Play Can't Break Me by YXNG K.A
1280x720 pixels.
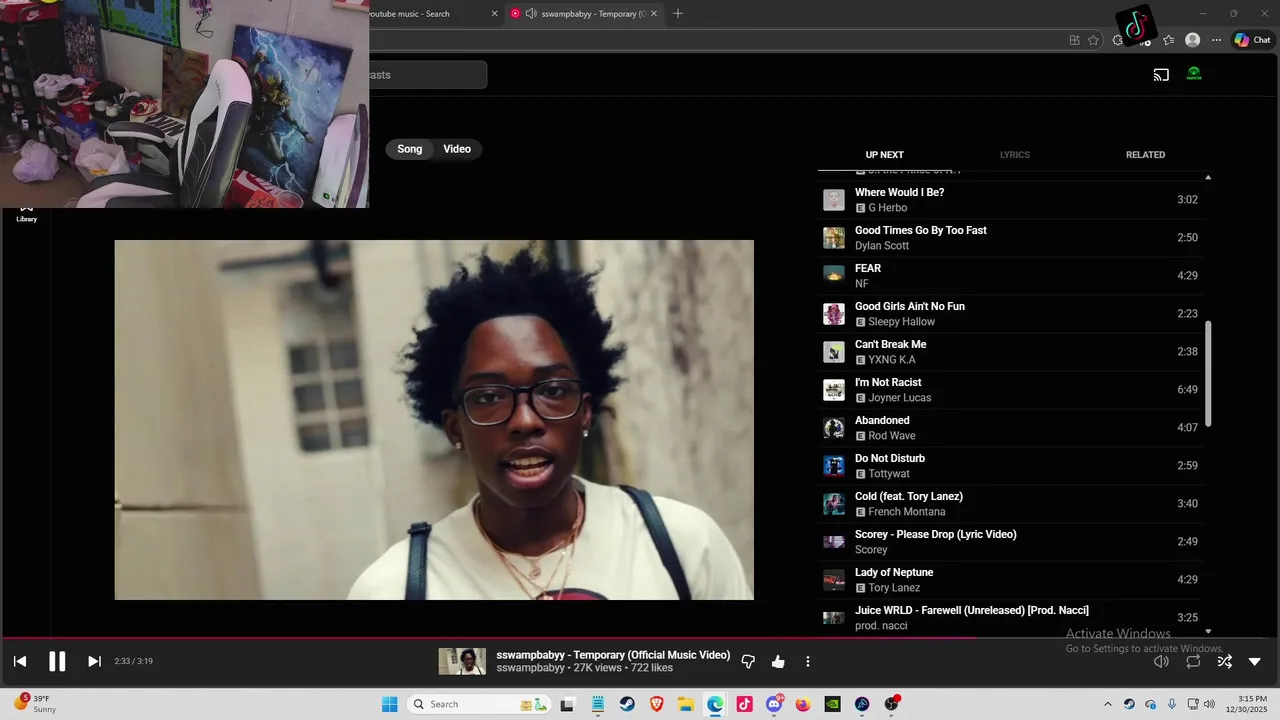click(x=1010, y=352)
